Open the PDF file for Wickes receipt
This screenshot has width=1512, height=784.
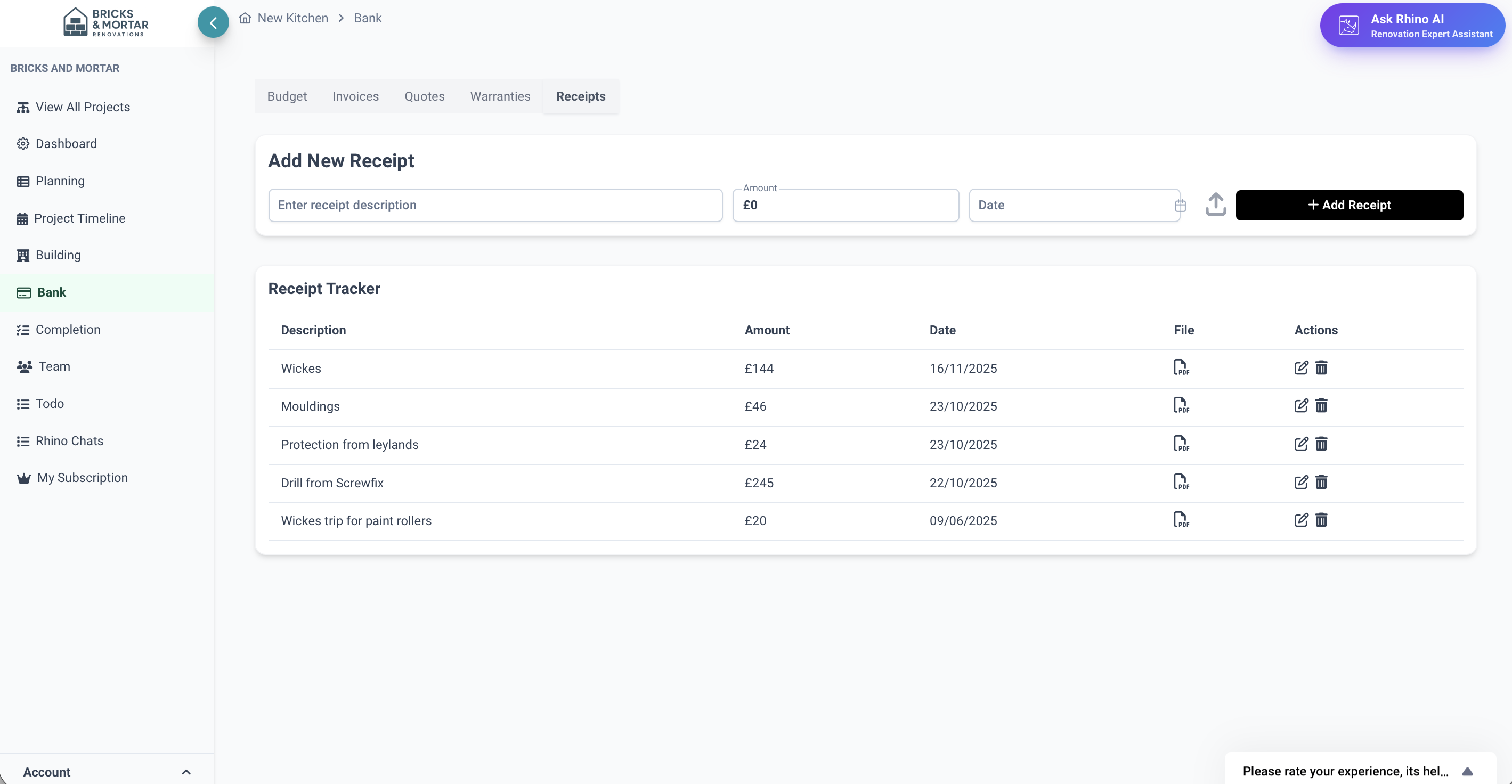(1181, 368)
